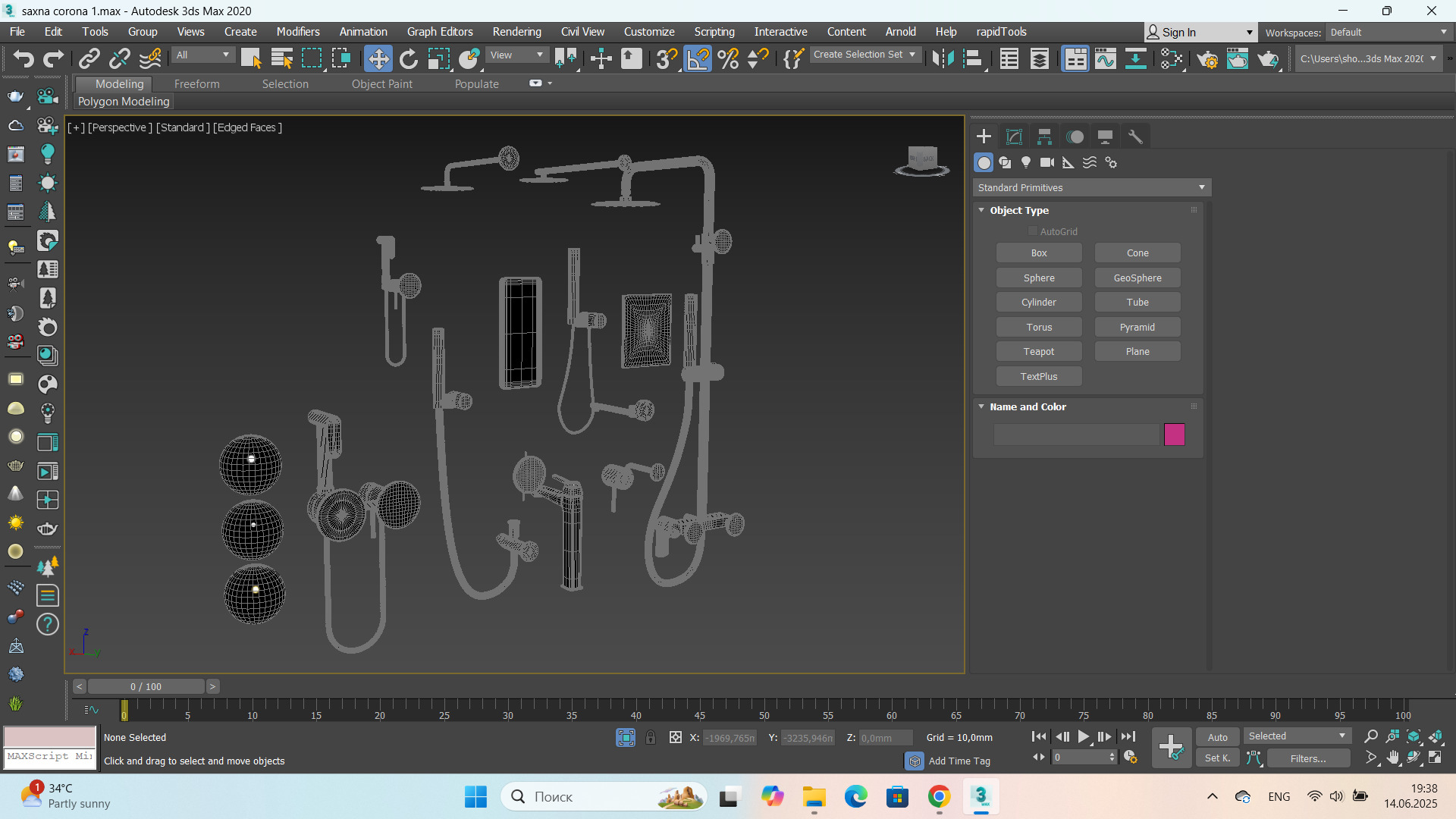
Task: Select the Shapes category icon
Action: pyautogui.click(x=1005, y=162)
